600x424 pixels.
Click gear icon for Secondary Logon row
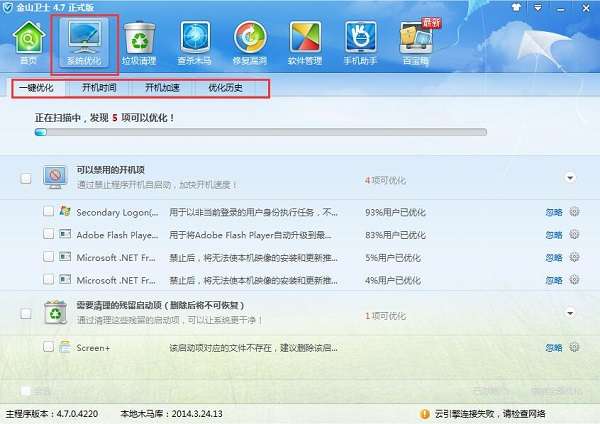574,211
